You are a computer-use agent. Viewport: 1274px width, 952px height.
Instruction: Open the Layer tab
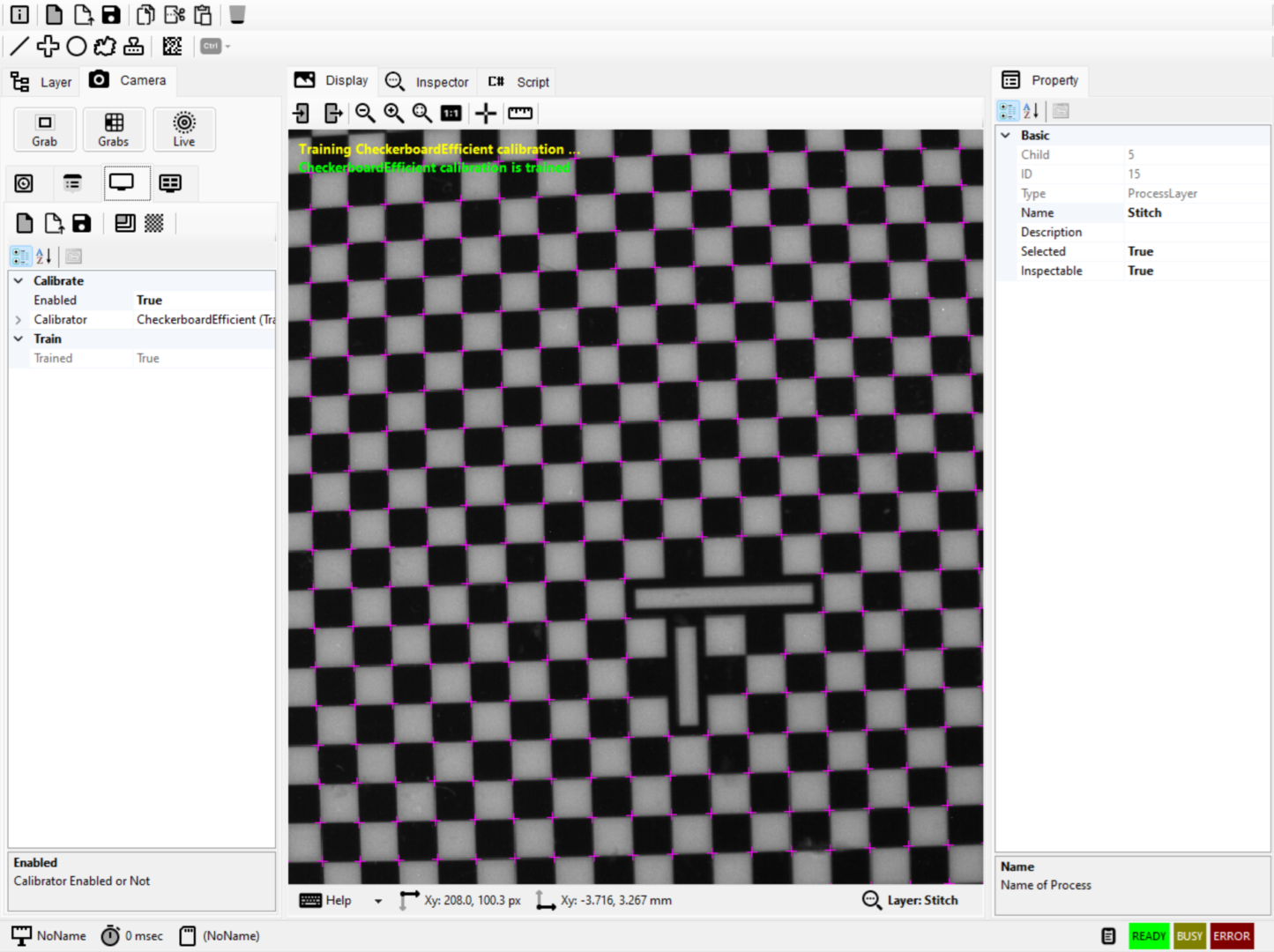(x=41, y=82)
